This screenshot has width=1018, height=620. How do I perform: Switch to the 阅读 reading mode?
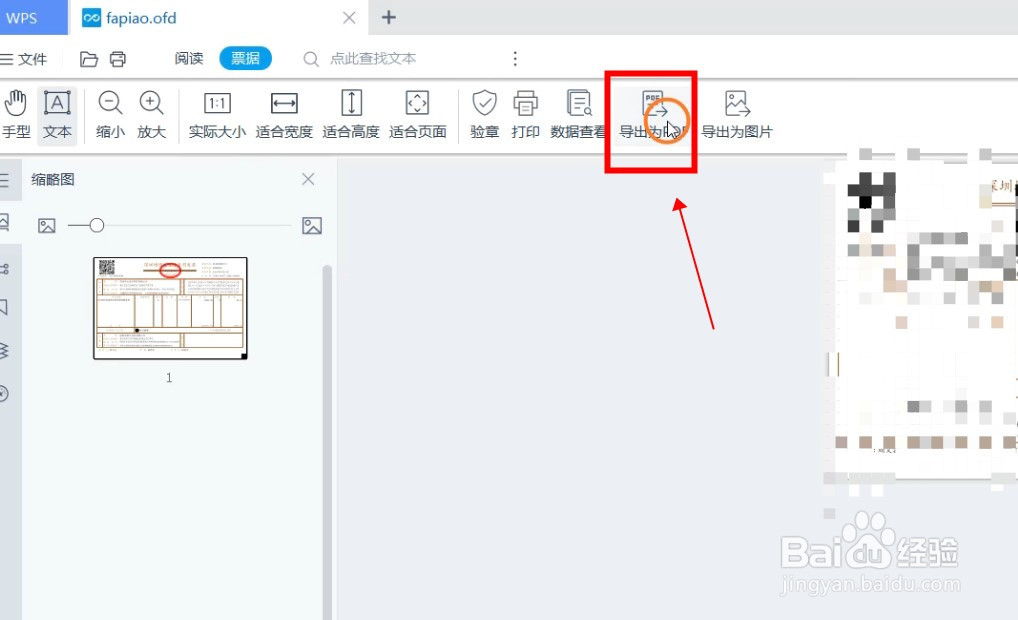188,58
